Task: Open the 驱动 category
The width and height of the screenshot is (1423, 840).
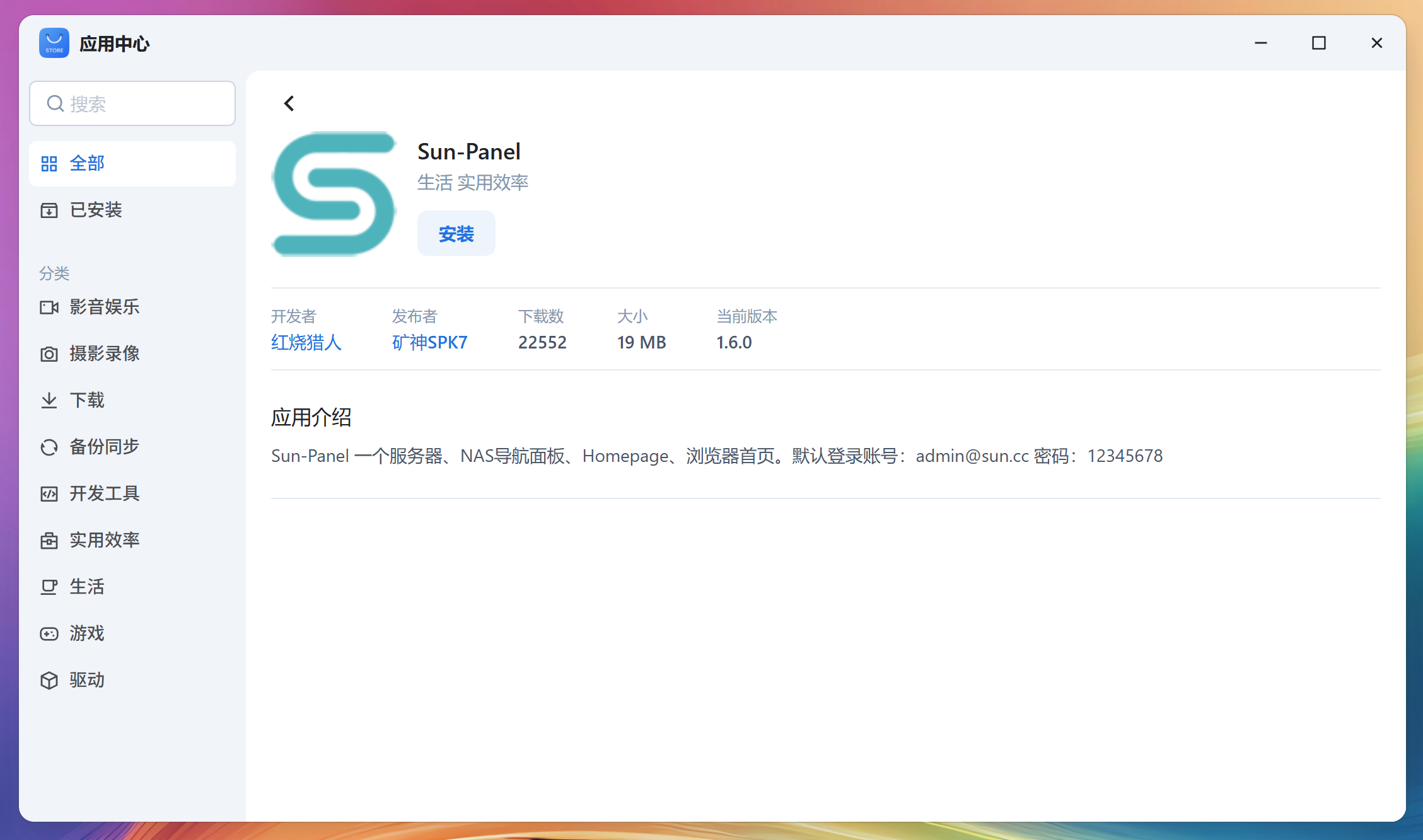Action: (x=86, y=680)
